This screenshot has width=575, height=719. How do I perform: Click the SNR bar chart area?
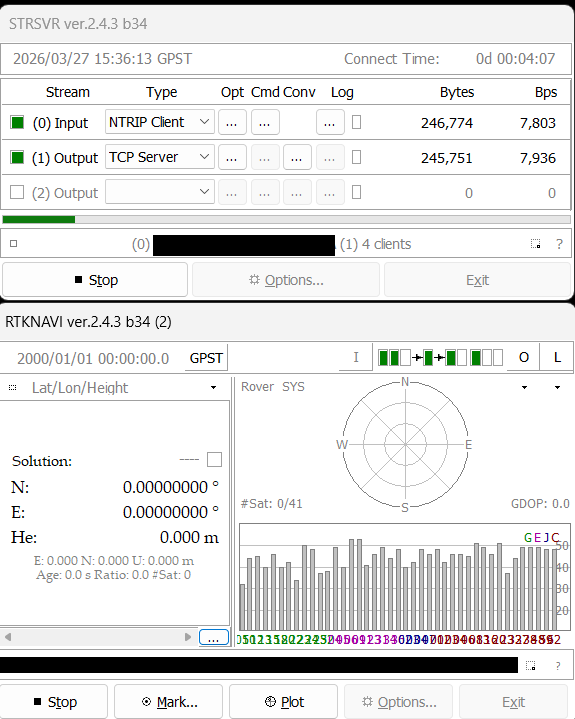tap(405, 577)
